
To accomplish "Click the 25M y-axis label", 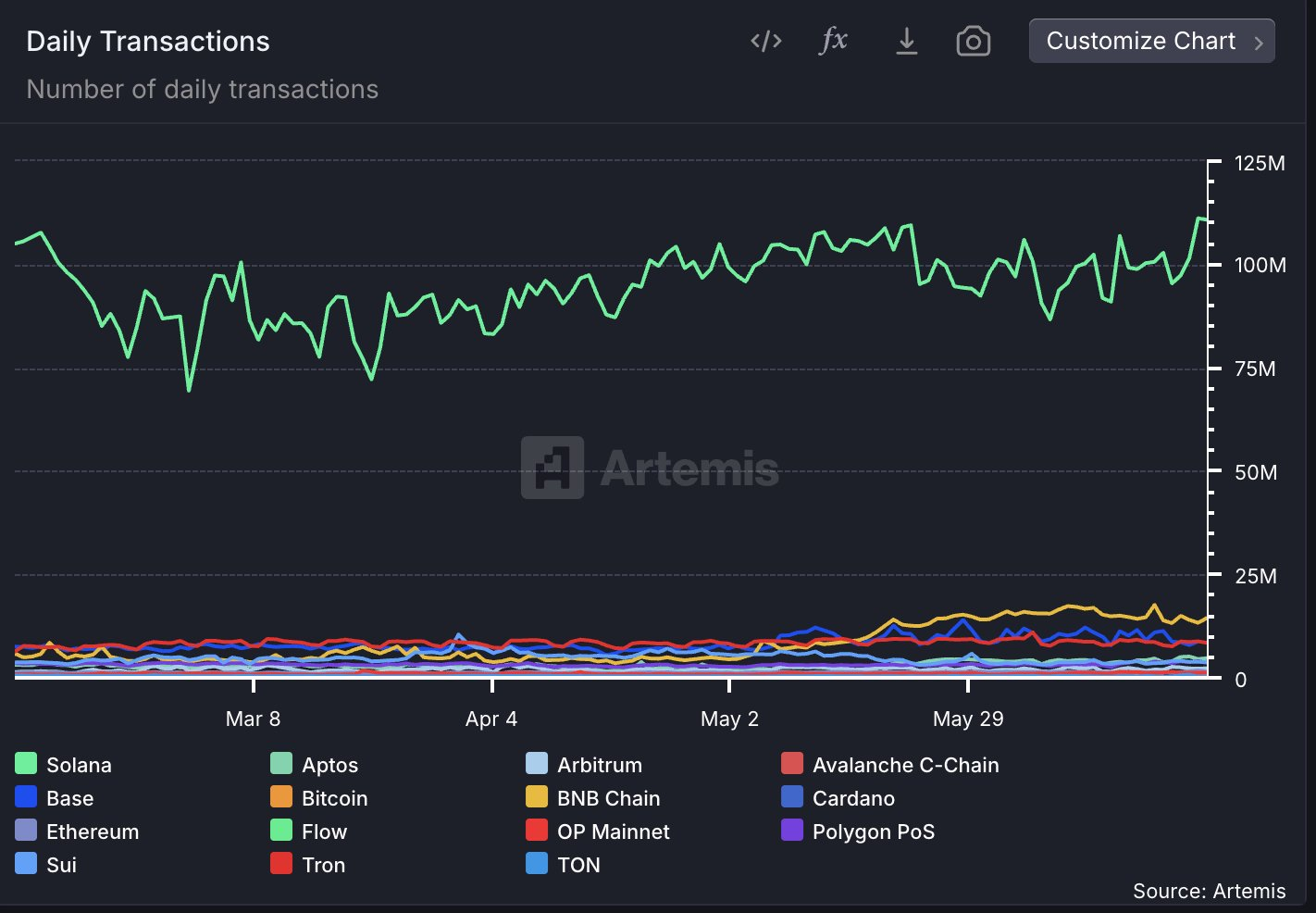I will [1256, 576].
